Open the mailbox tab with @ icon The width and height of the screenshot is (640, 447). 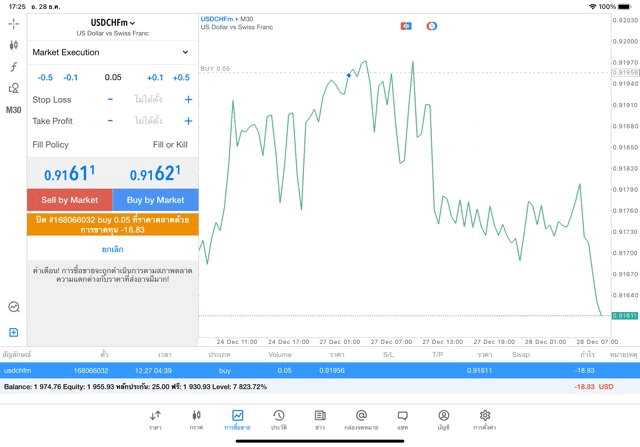[x=361, y=420]
